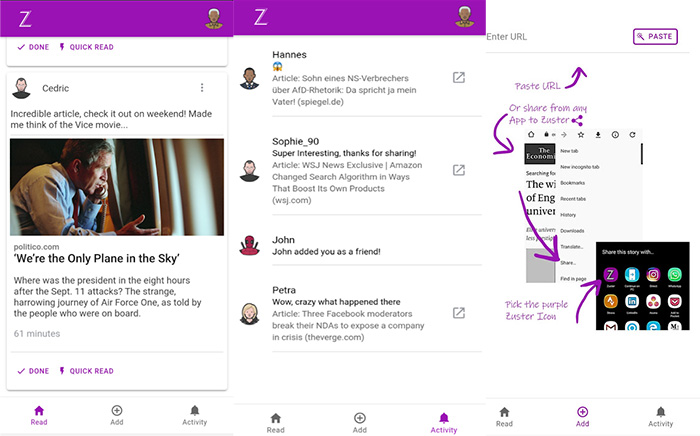The height and width of the screenshot is (436, 700).
Task: Click Done on the top partial card
Action: point(33,47)
